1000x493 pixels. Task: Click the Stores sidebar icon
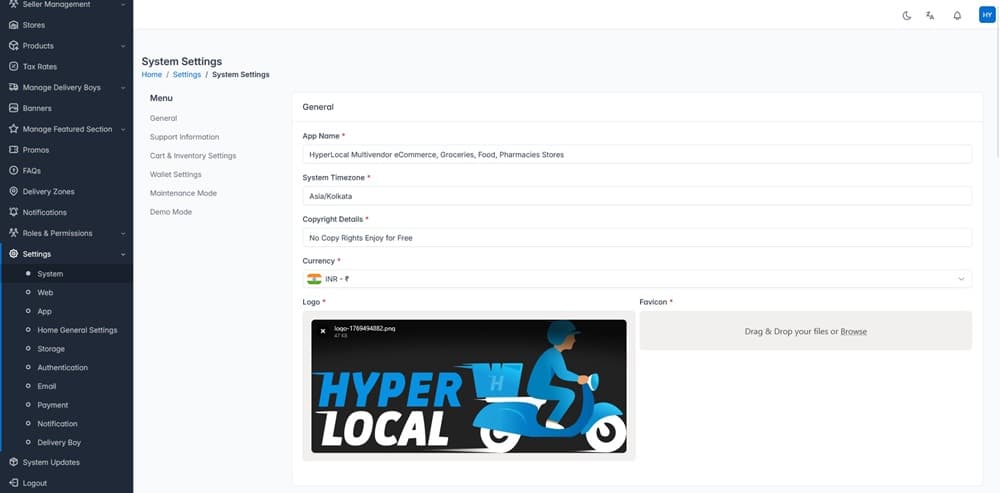(14, 25)
